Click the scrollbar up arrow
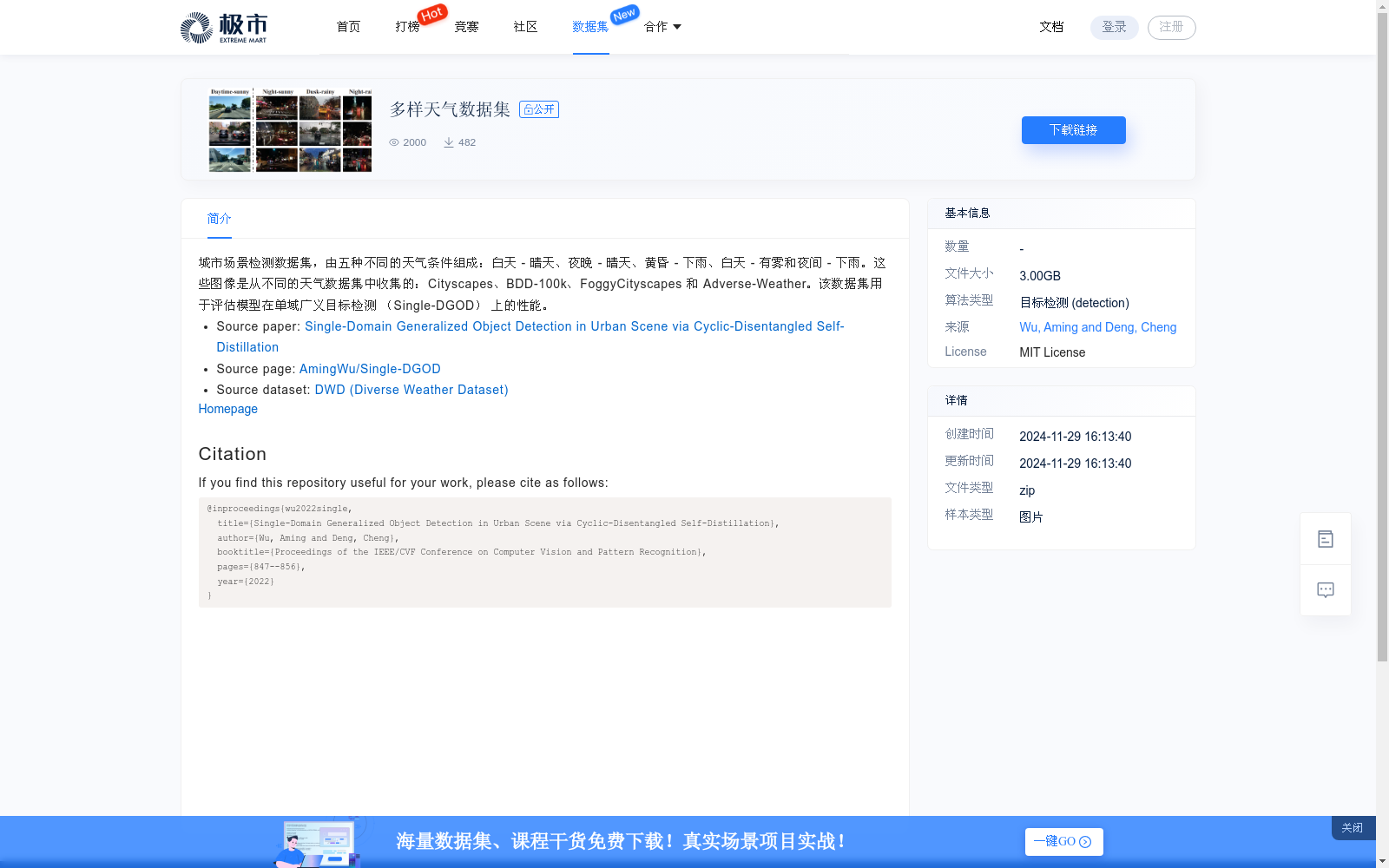Viewport: 1389px width, 868px height. pos(1382,6)
